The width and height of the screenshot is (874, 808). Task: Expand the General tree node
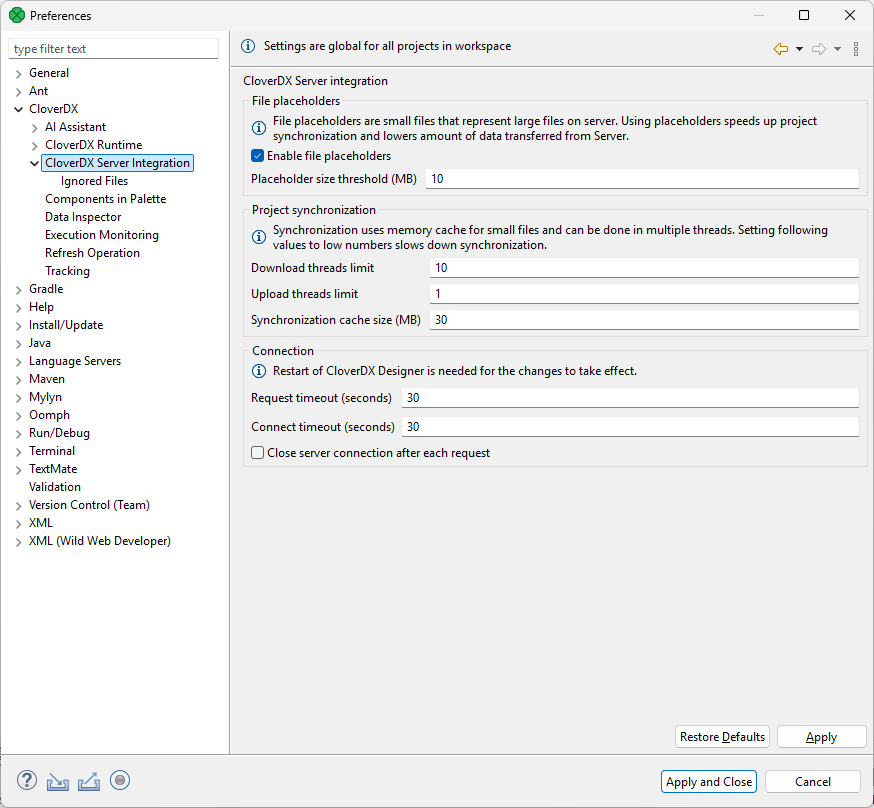[x=18, y=74]
